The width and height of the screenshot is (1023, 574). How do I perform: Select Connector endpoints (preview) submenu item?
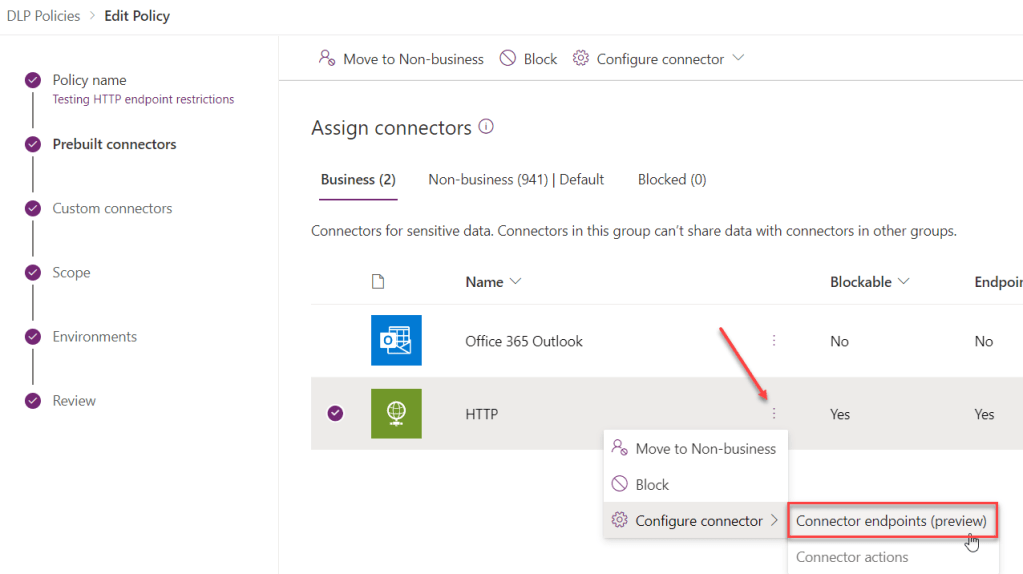point(891,521)
